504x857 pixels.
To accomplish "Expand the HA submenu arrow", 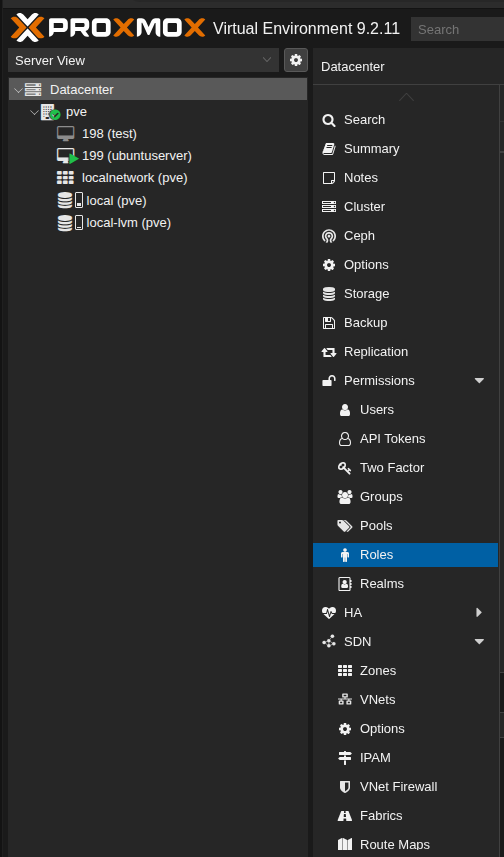I will (479, 612).
